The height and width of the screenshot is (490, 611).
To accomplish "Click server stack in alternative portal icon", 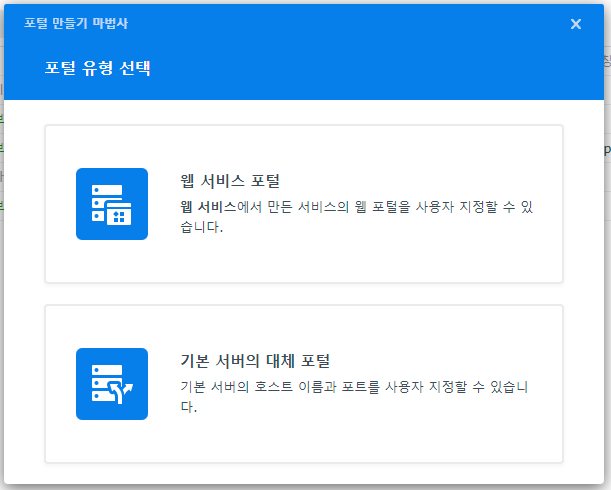I will pyautogui.click(x=101, y=380).
